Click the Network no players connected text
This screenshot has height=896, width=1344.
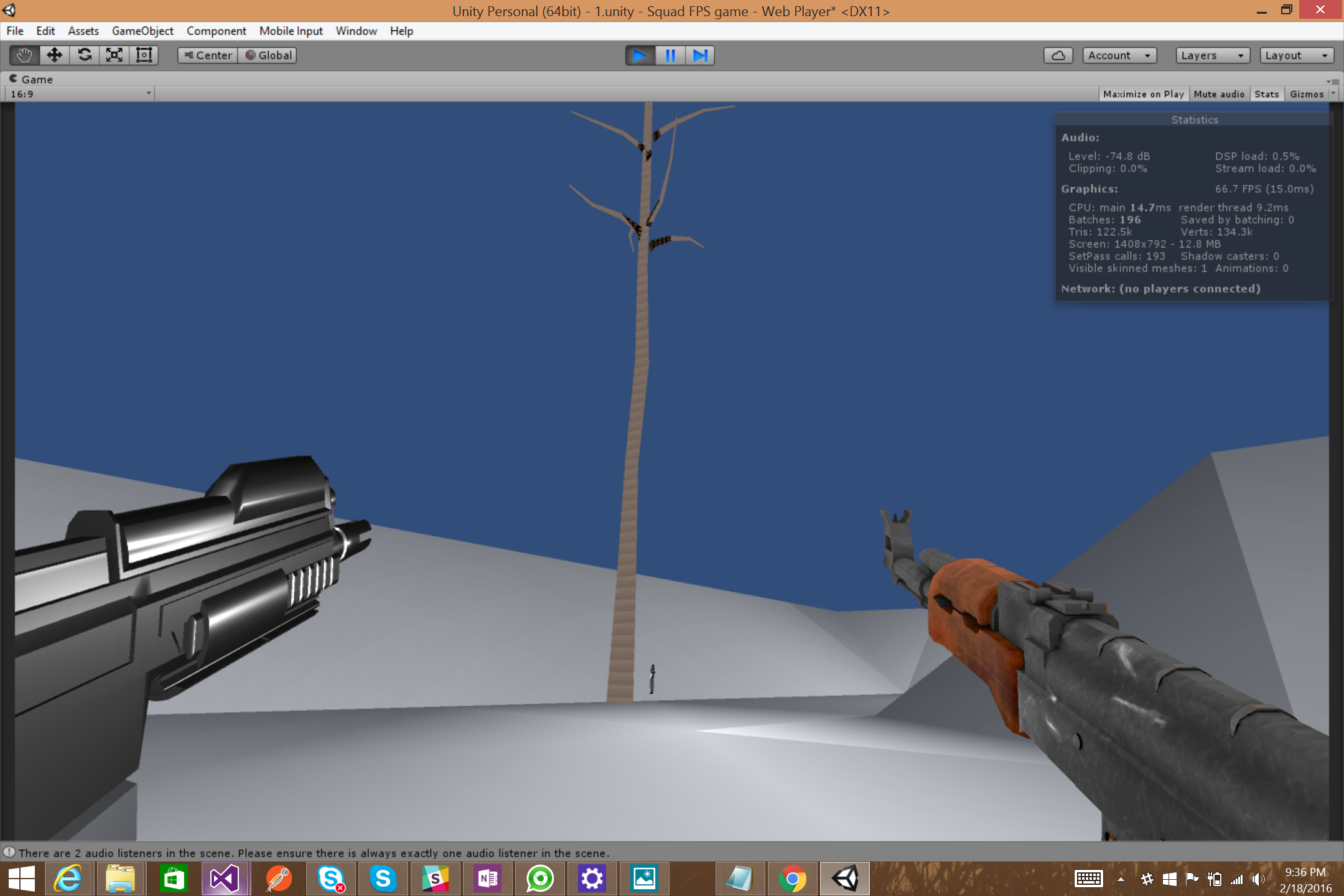tap(1160, 289)
